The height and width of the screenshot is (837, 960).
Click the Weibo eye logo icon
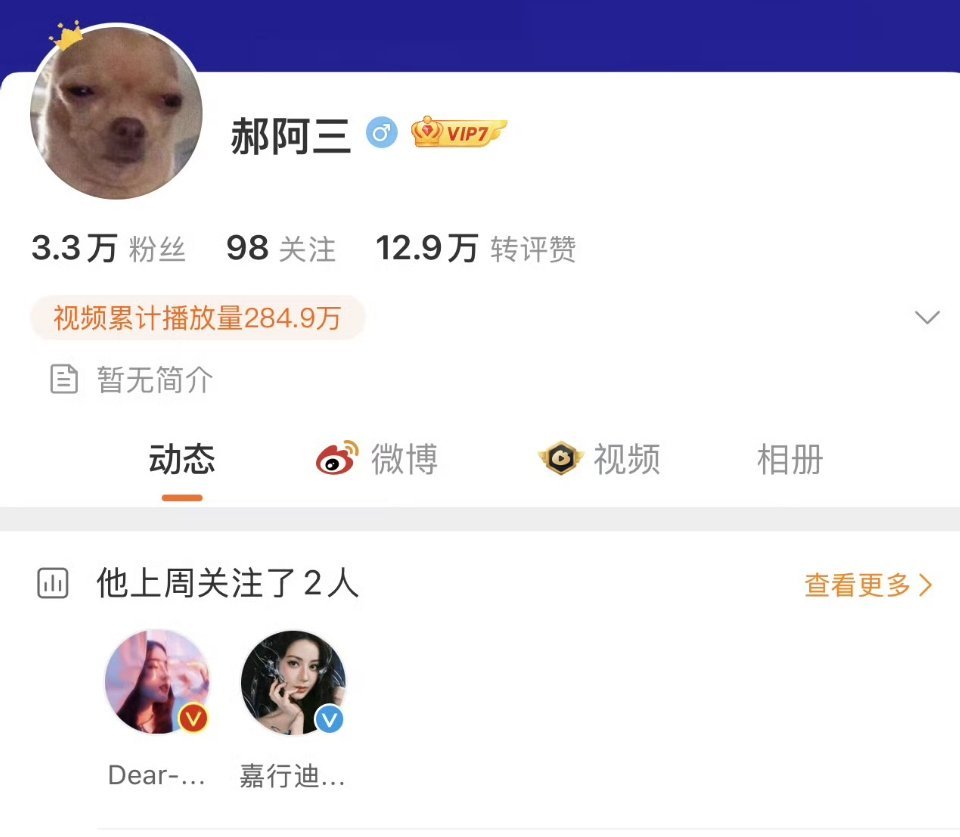coord(337,457)
